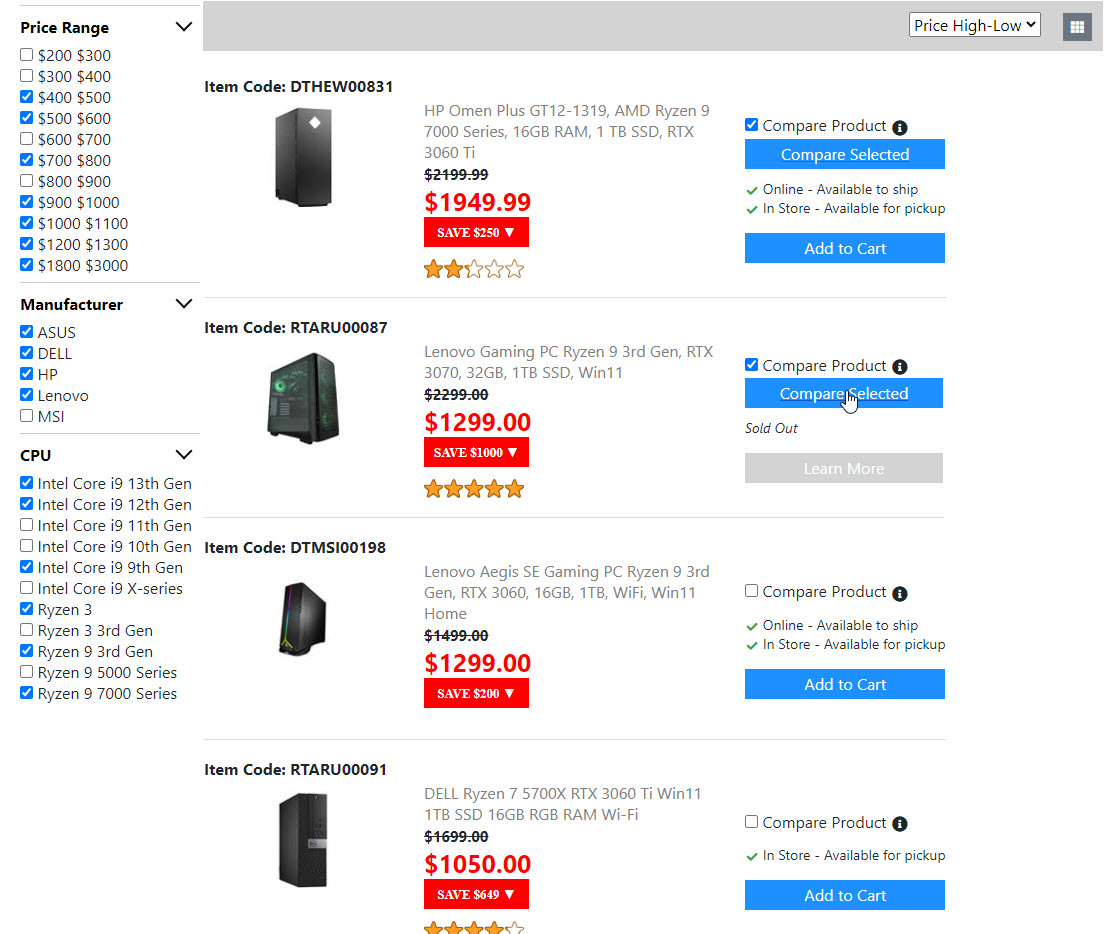Check the MSI manufacturer filter
The height and width of the screenshot is (934, 1117).
click(27, 416)
